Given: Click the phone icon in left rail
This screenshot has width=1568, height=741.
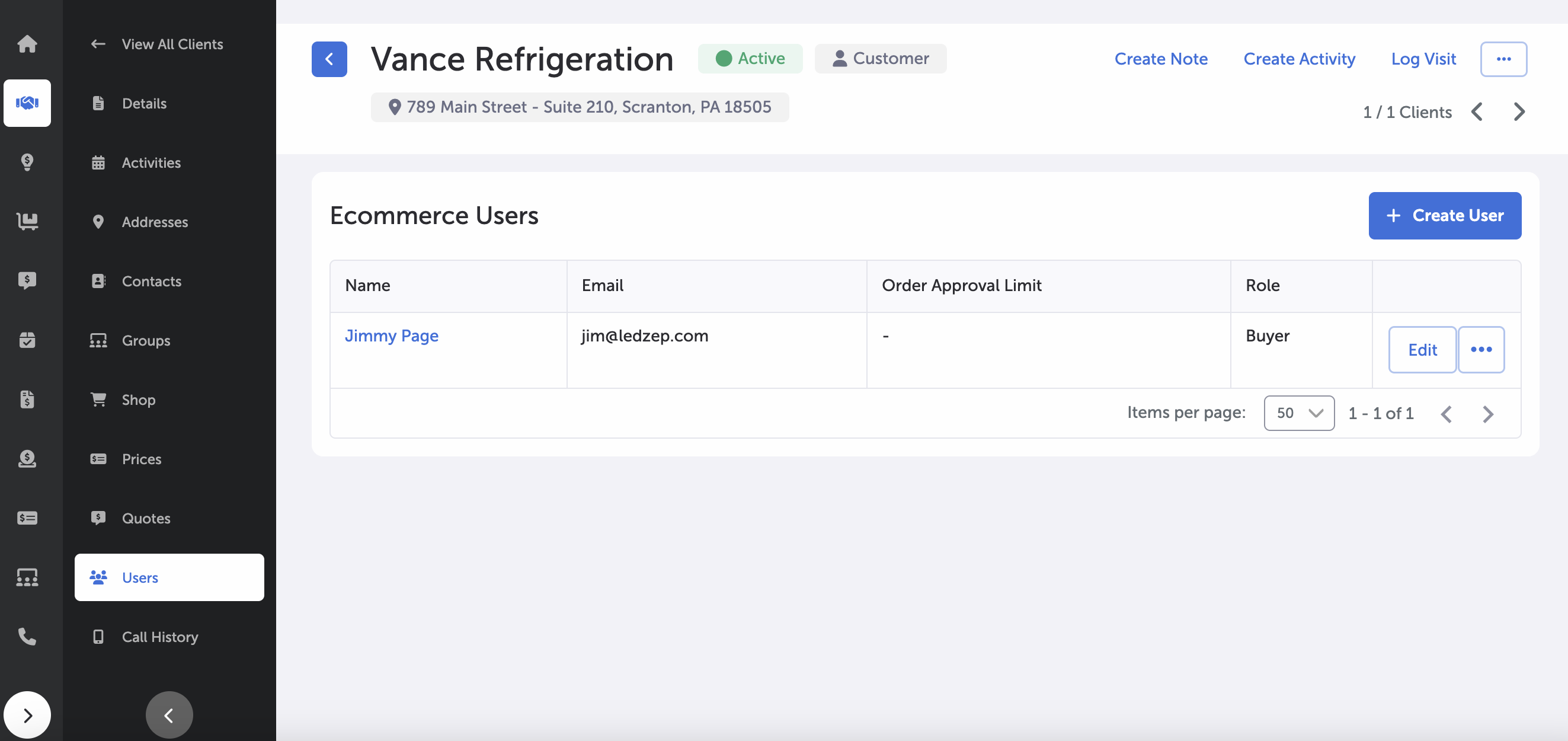Looking at the screenshot, I should [x=27, y=636].
